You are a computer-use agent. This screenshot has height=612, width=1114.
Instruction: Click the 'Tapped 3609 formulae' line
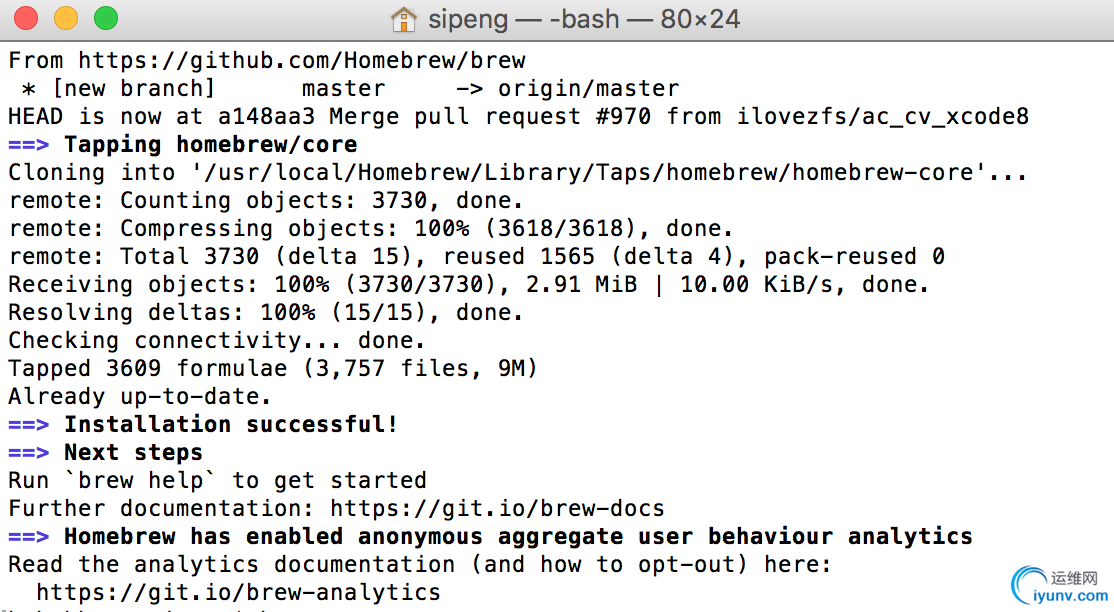point(273,368)
